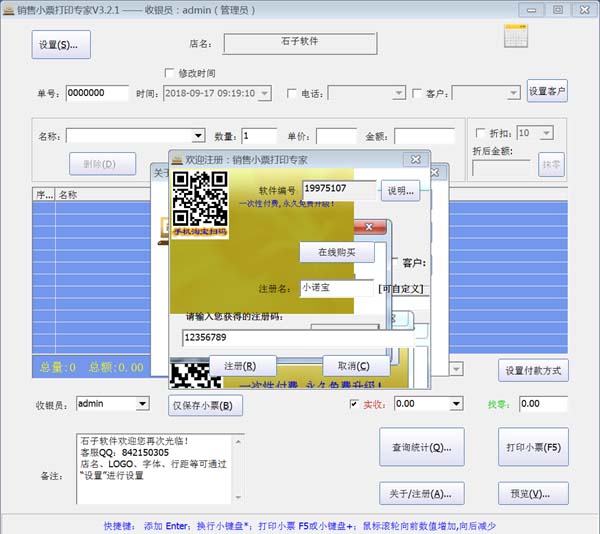This screenshot has height=534, width=600.
Task: Toggle the 电话 checkbox
Action: [x=292, y=93]
